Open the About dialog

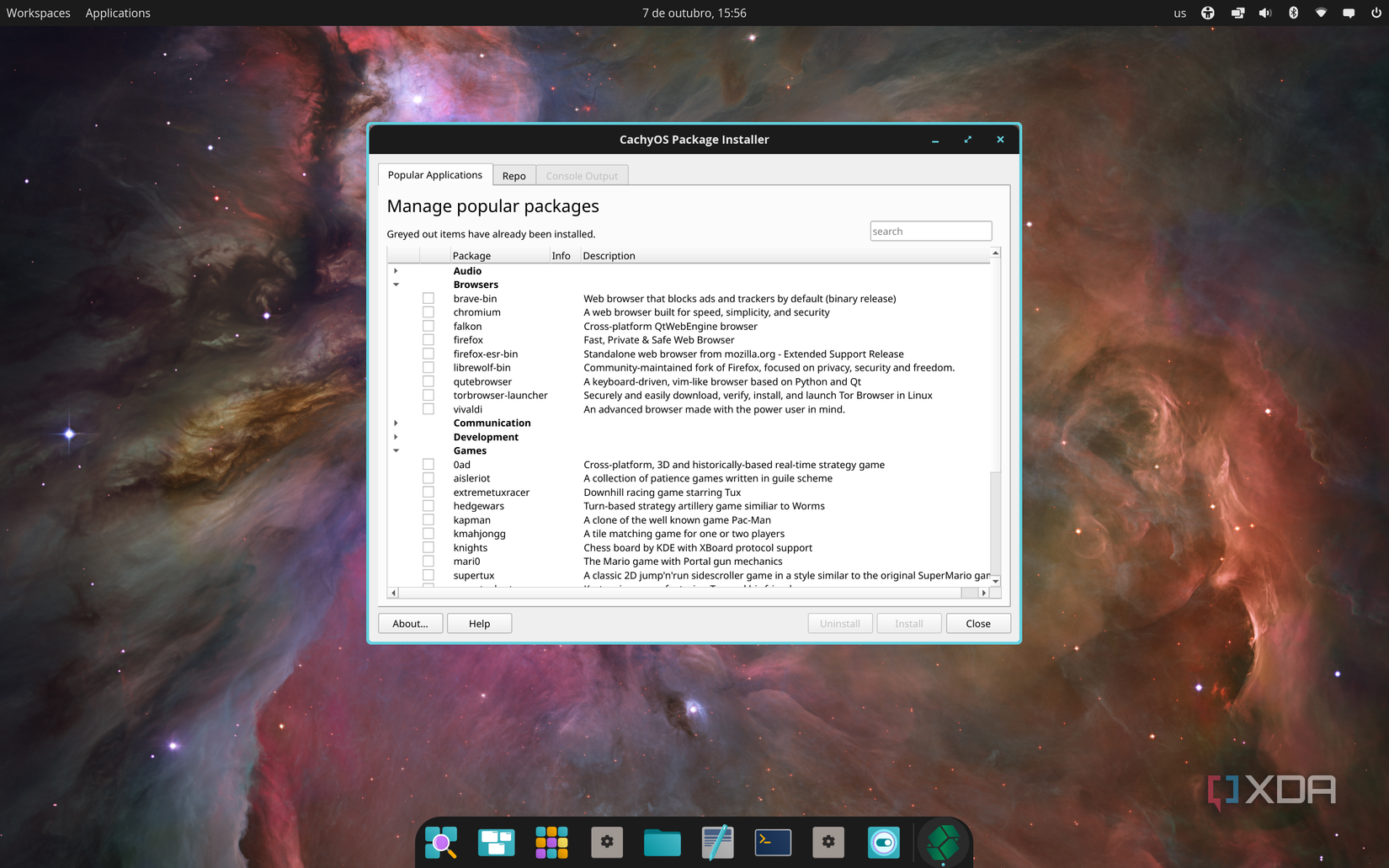click(x=410, y=623)
